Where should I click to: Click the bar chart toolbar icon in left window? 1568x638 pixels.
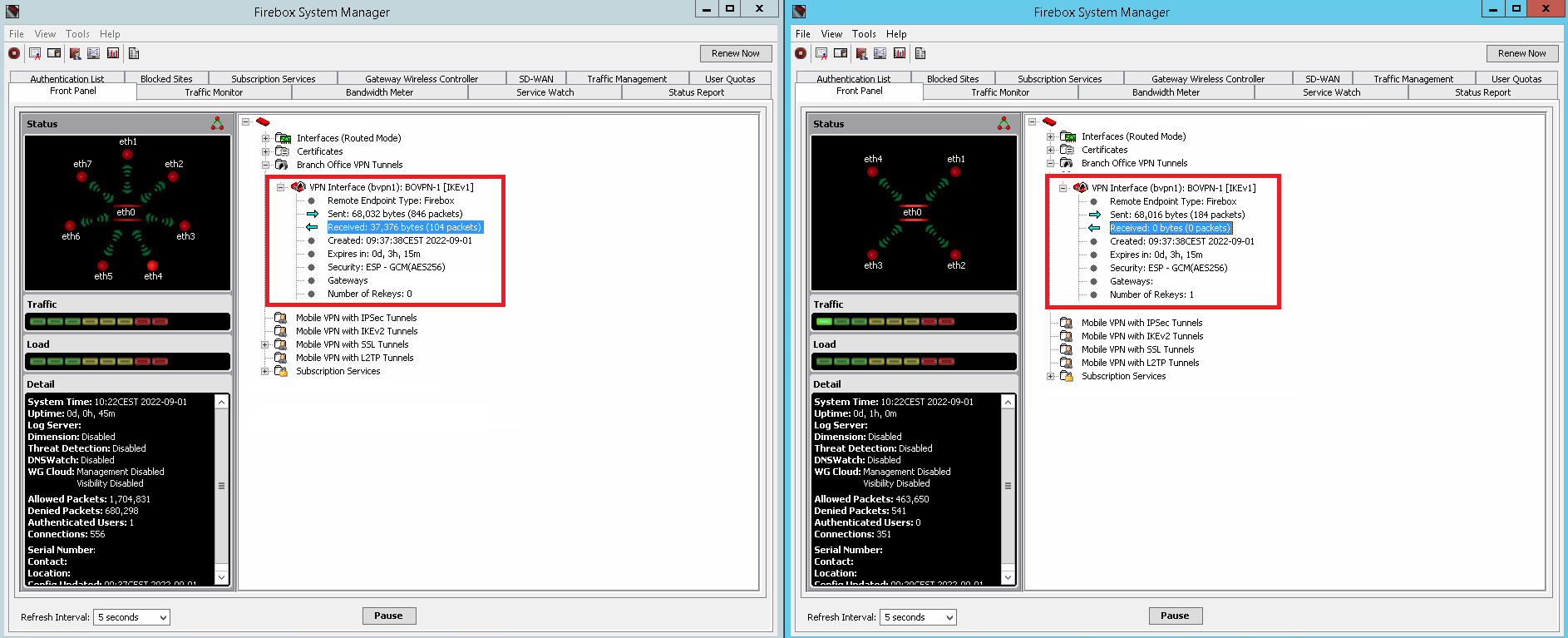[113, 53]
